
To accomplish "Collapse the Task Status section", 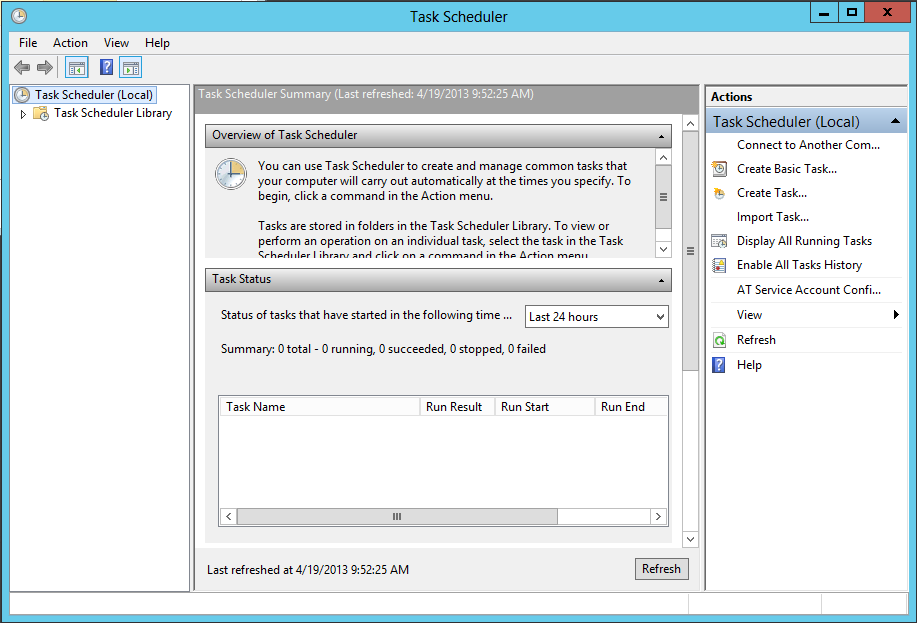I will click(x=661, y=281).
